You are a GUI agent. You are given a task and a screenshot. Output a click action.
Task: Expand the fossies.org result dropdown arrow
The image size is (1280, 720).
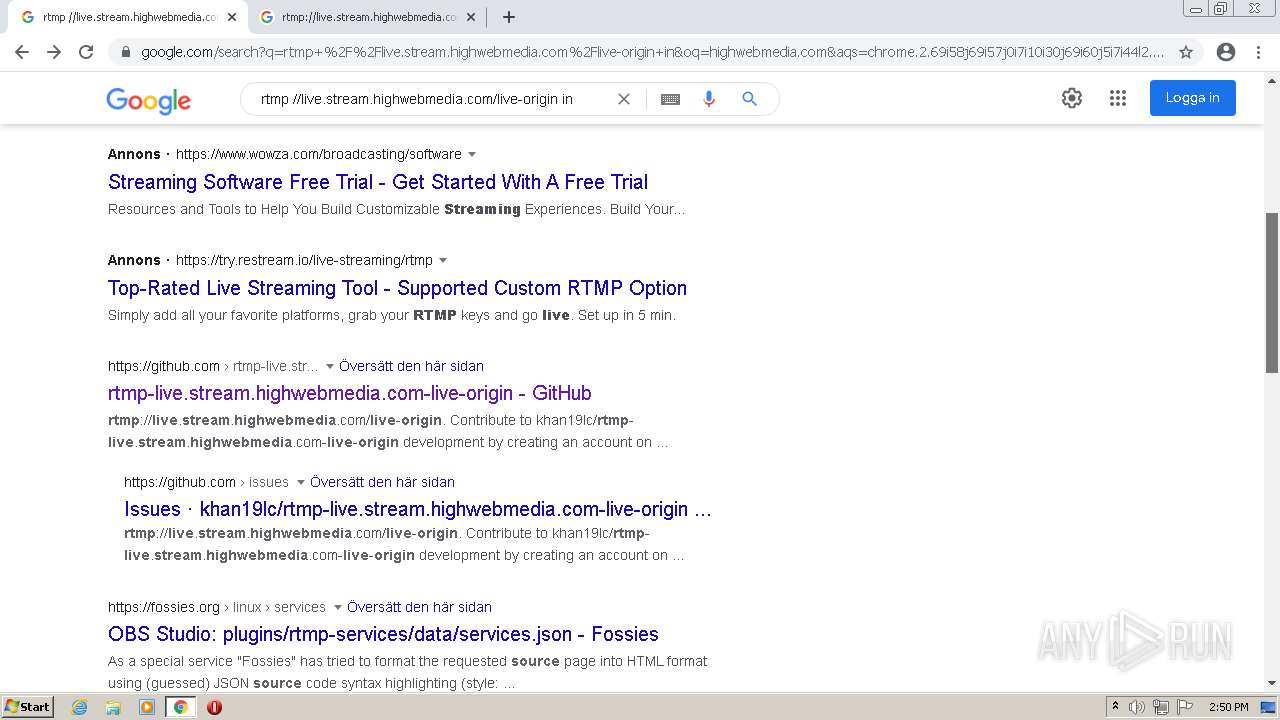338,607
